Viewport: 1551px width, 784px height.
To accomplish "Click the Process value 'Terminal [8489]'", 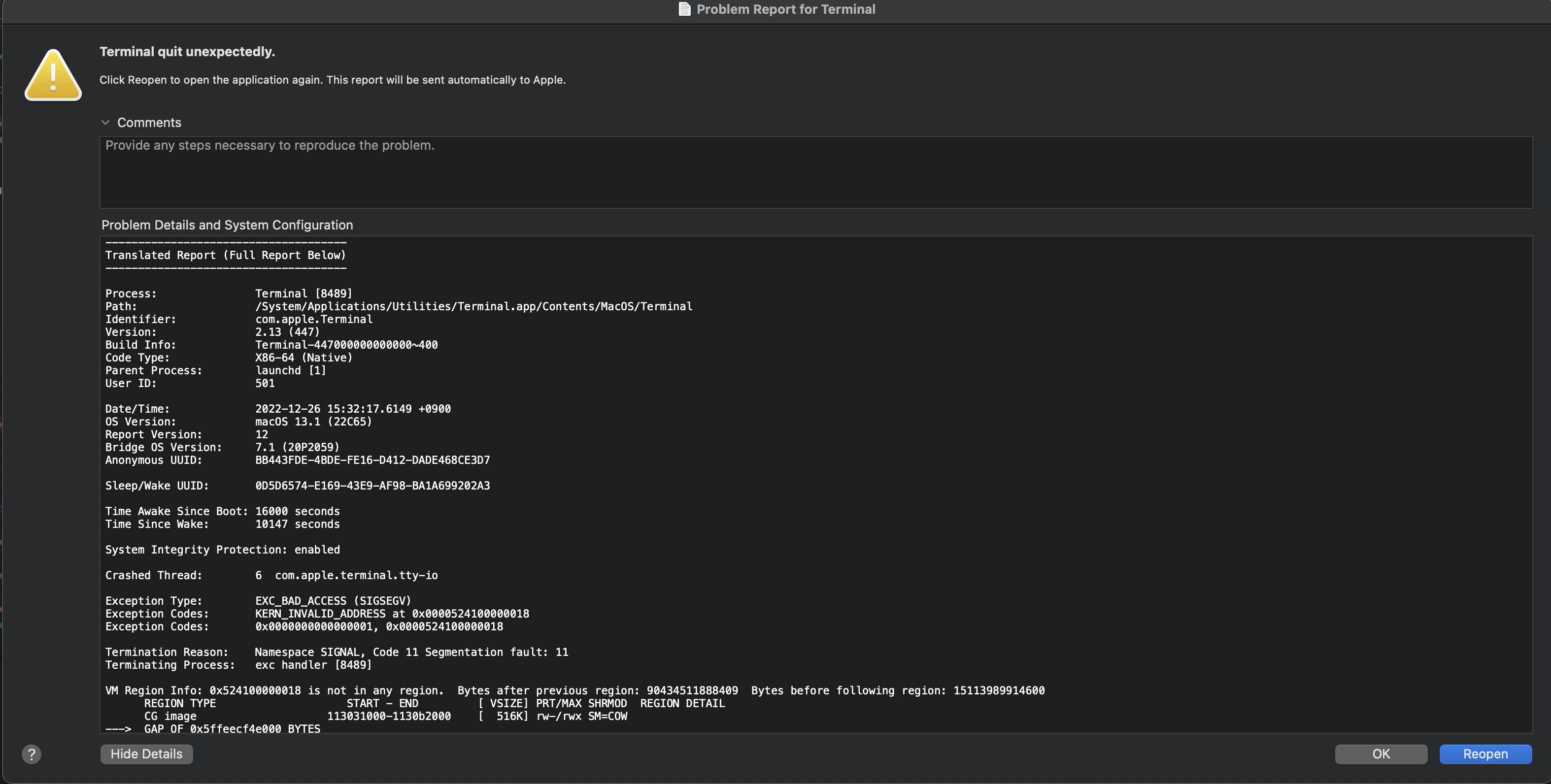I will [x=304, y=294].
